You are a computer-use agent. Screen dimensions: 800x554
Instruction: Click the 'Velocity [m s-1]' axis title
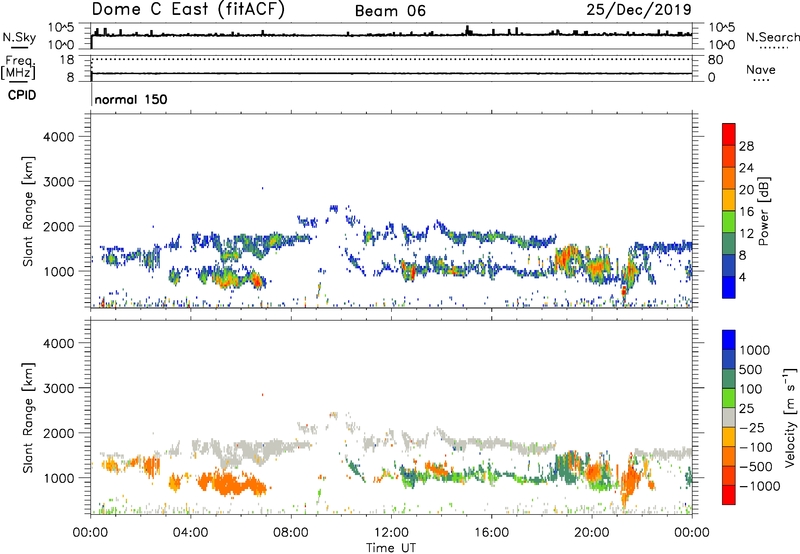point(790,417)
